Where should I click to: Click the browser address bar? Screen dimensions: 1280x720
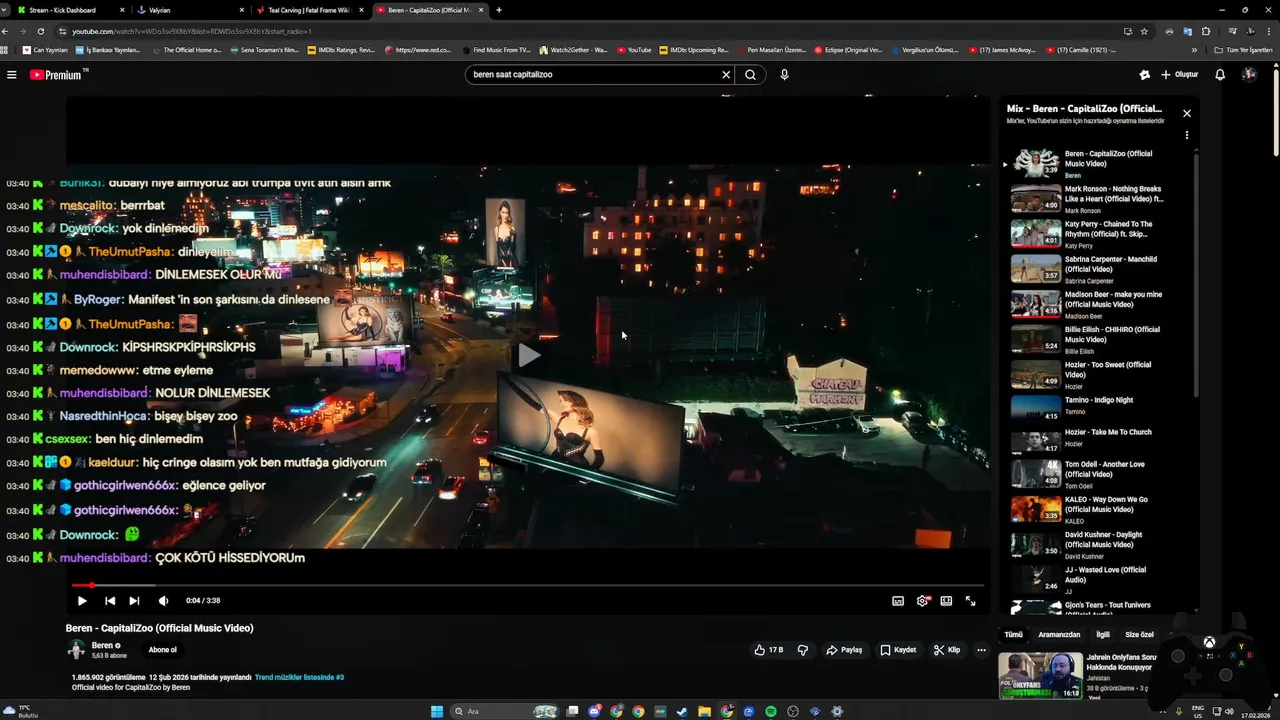click(x=590, y=31)
